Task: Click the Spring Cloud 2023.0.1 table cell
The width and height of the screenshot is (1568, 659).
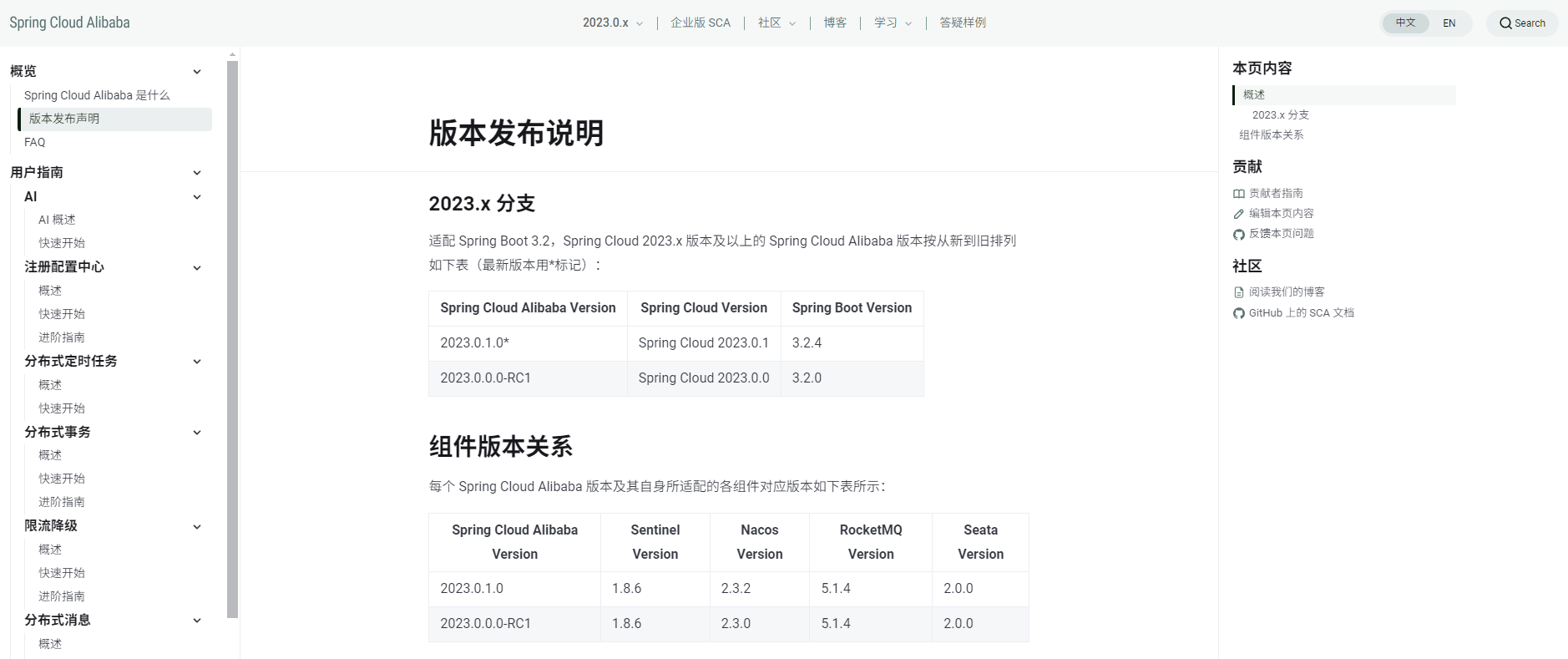Action: (704, 343)
